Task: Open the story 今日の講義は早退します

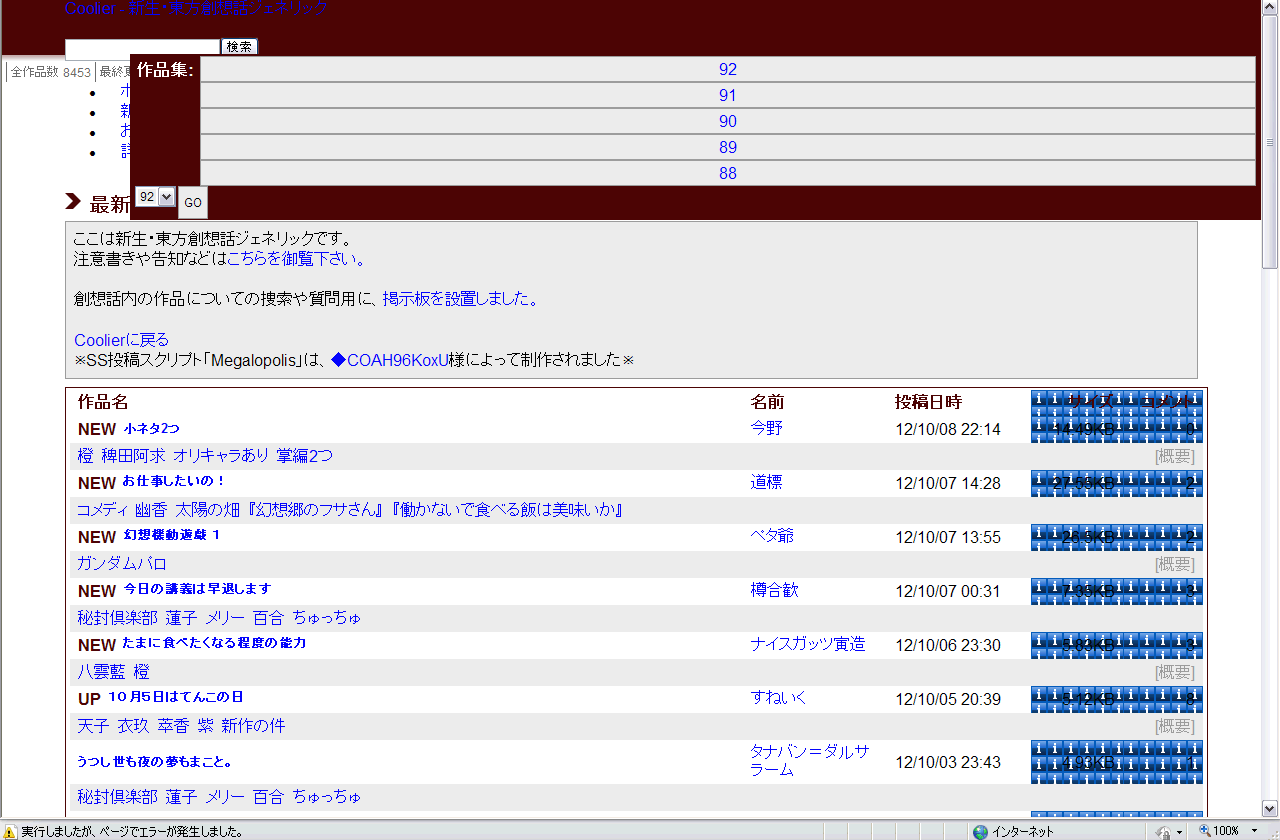Action: (197, 589)
